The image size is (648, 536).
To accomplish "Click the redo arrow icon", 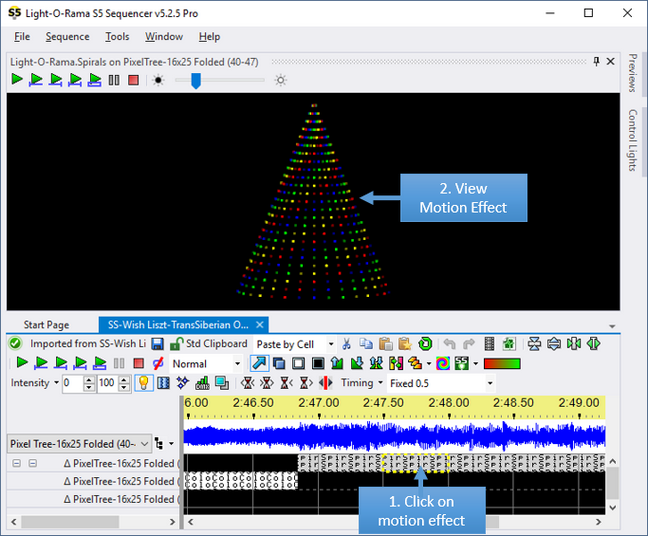I will coord(469,344).
